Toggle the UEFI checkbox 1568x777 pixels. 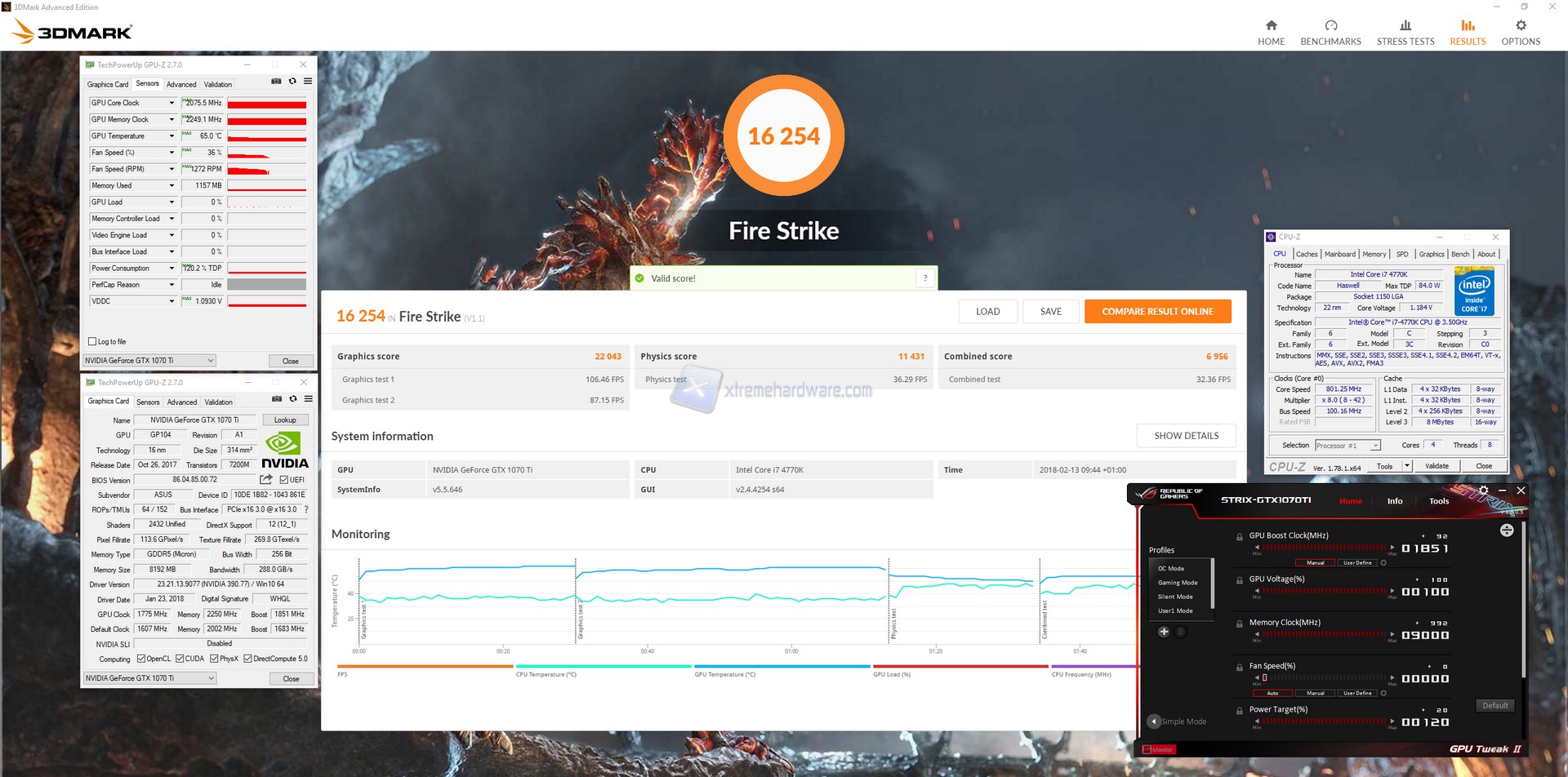click(284, 480)
